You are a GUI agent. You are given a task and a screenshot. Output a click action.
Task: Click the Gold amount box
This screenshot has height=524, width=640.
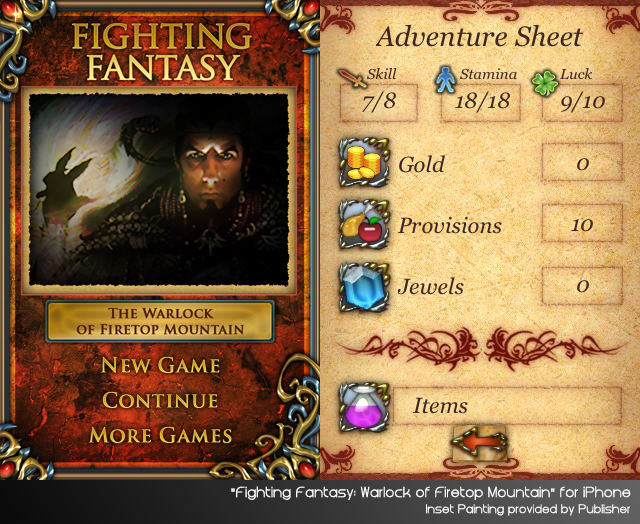coord(582,162)
